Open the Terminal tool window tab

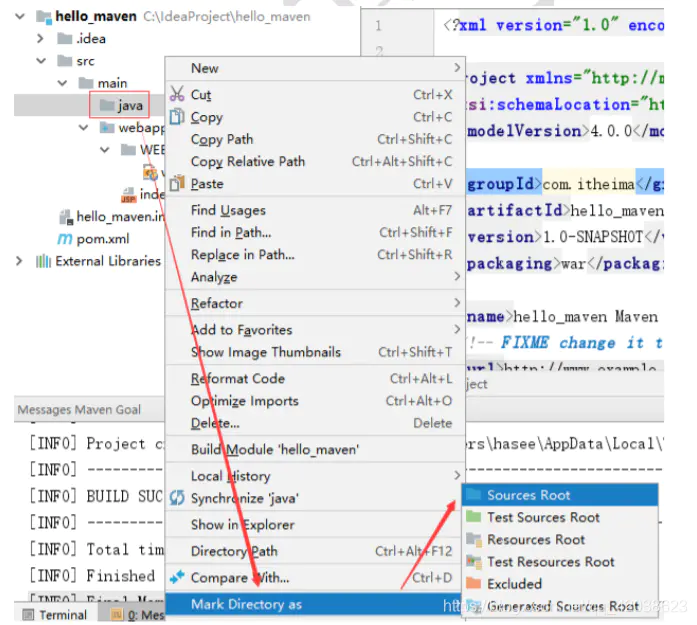[x=55, y=614]
